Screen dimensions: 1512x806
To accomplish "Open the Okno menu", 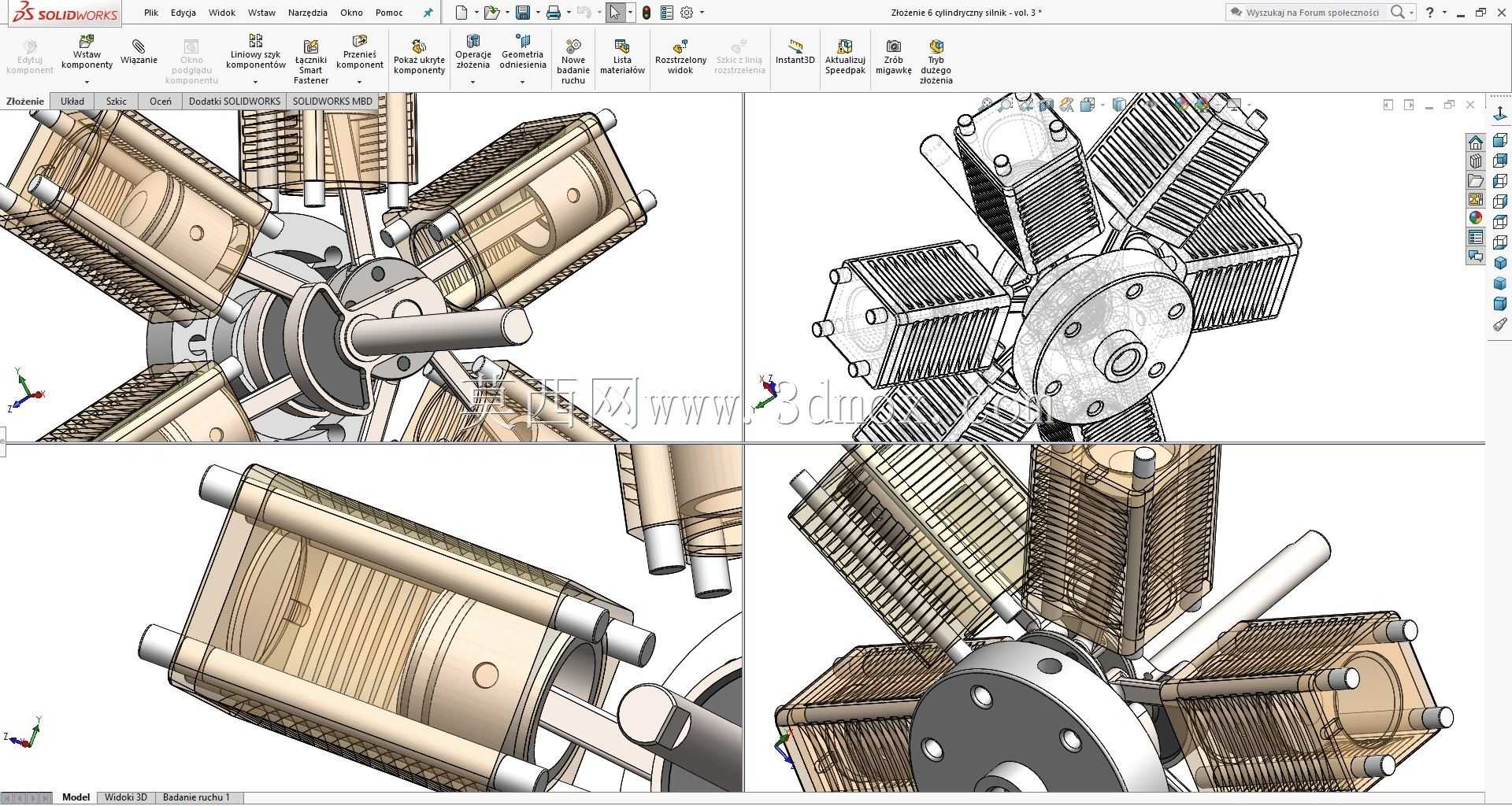I will tap(351, 13).
